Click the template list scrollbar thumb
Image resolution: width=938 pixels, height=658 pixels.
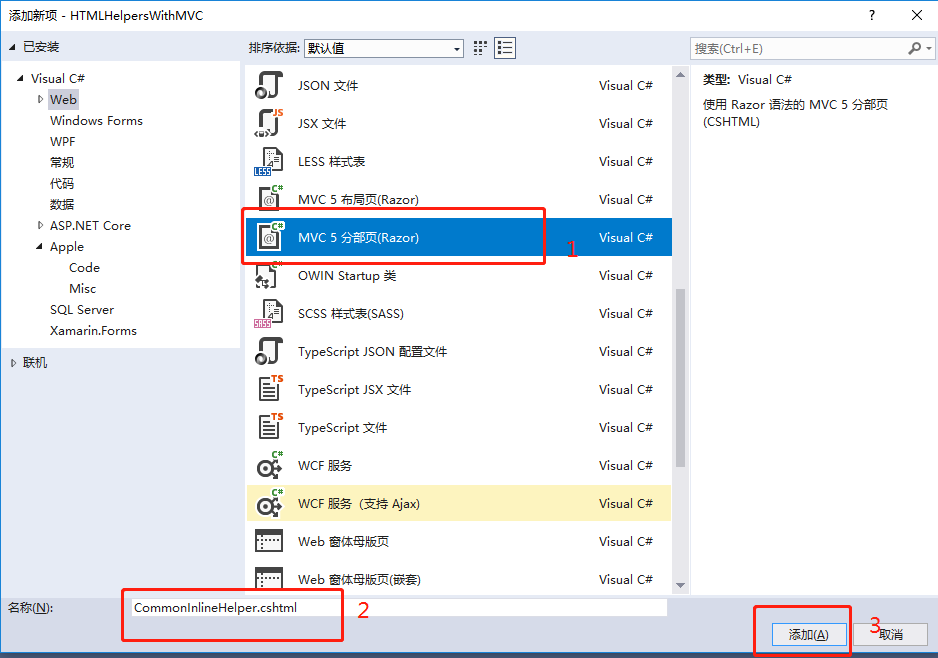point(680,377)
